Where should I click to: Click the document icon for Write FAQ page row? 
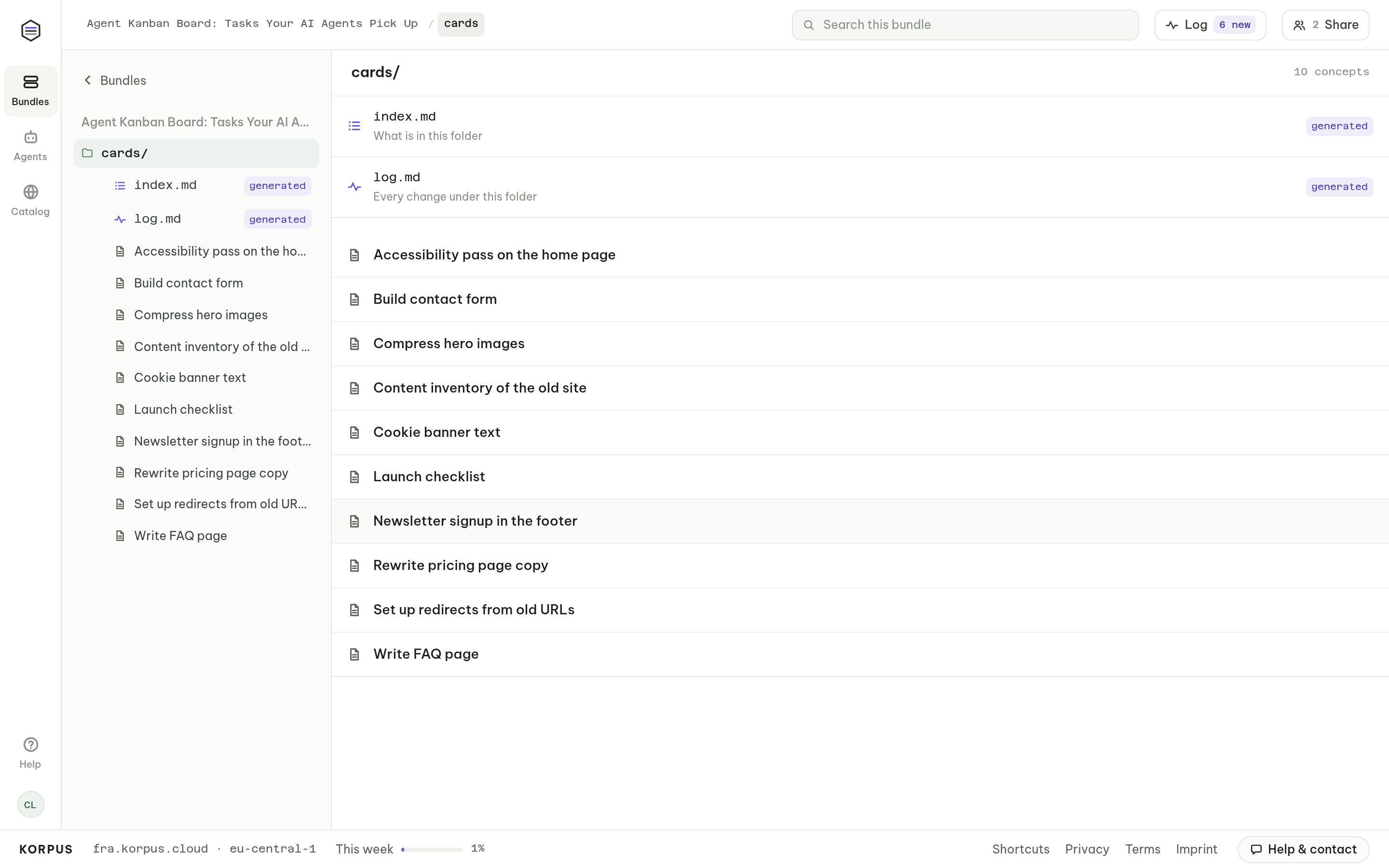point(354,654)
